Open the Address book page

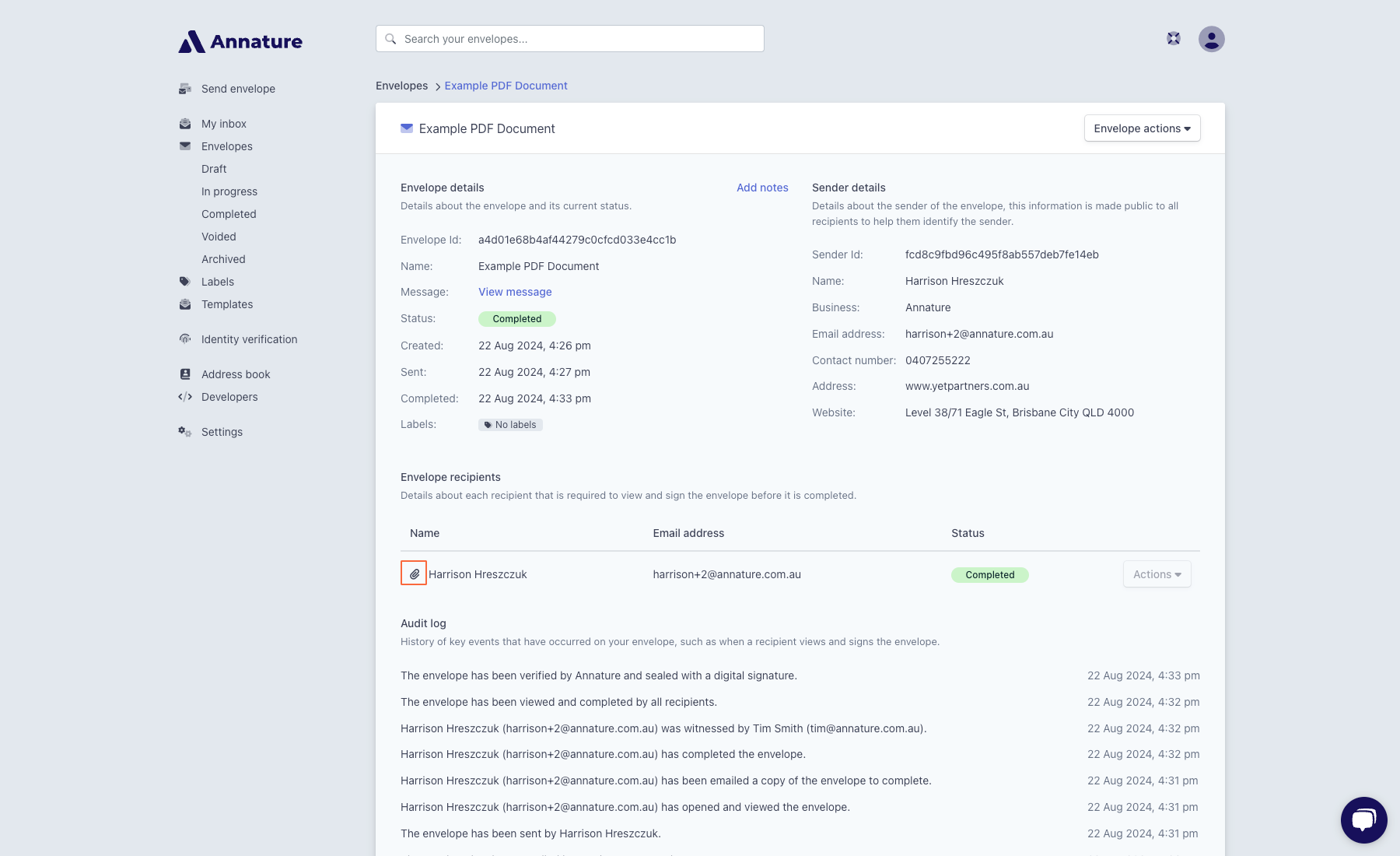(236, 374)
